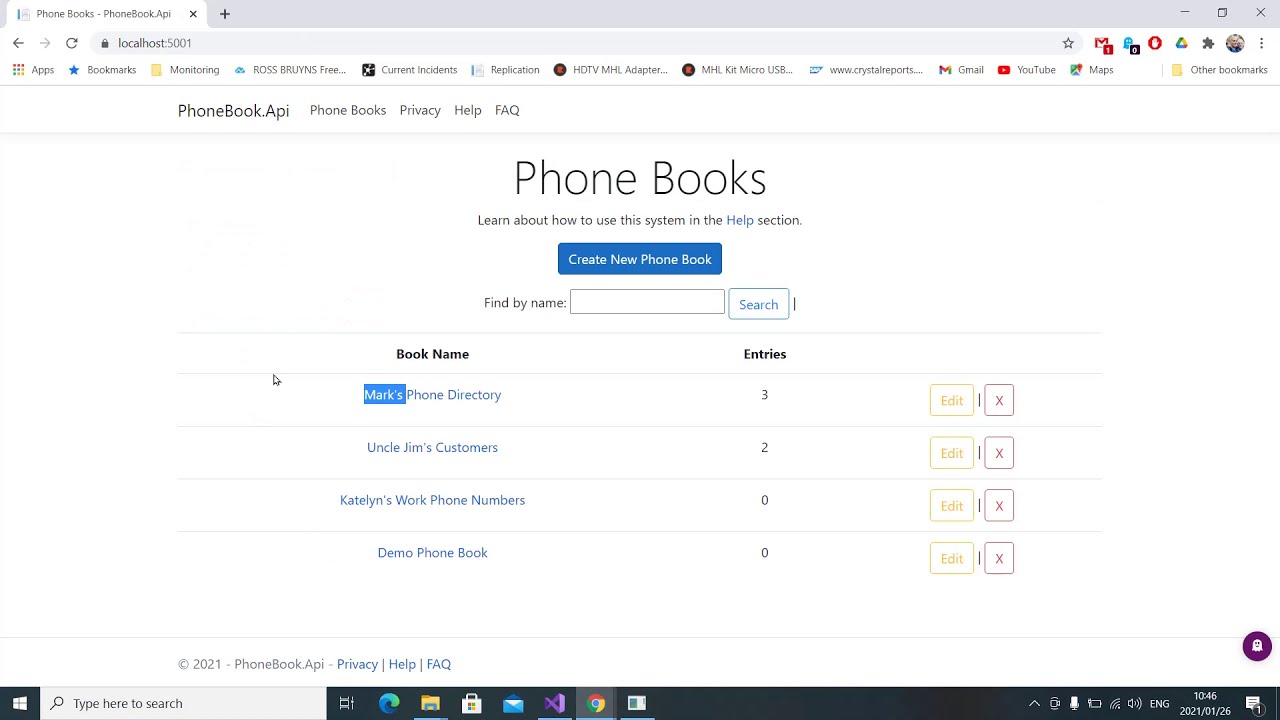Click the browser back arrow
Screen dimensions: 1280x720
pos(18,43)
